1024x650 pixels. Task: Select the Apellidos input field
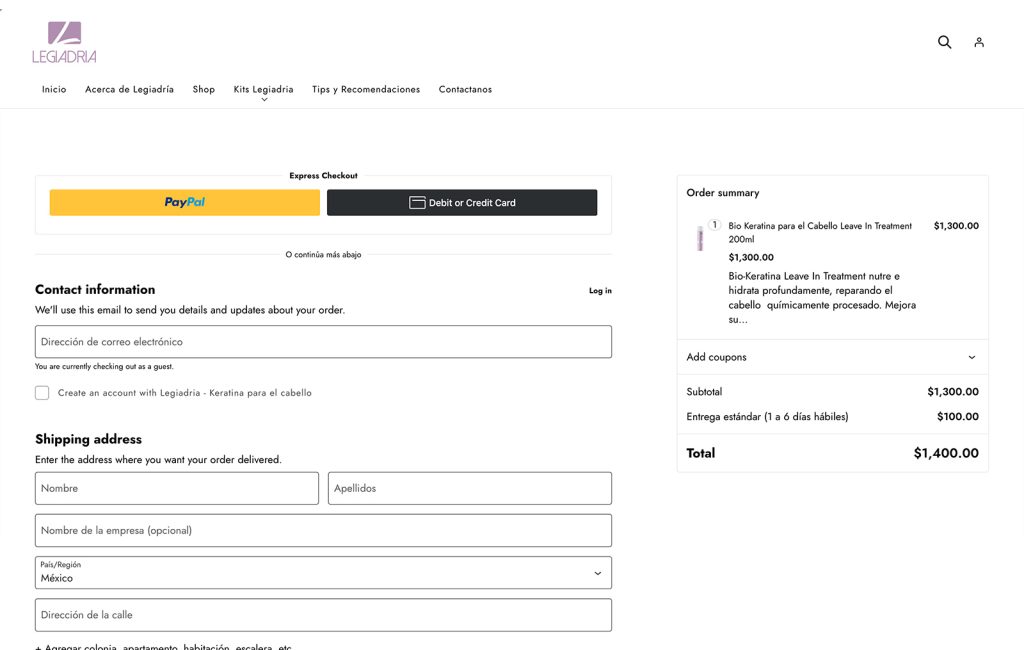pos(470,489)
